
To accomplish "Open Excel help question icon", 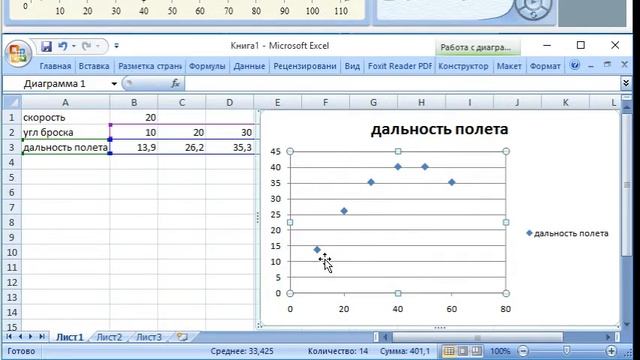I will tap(575, 65).
